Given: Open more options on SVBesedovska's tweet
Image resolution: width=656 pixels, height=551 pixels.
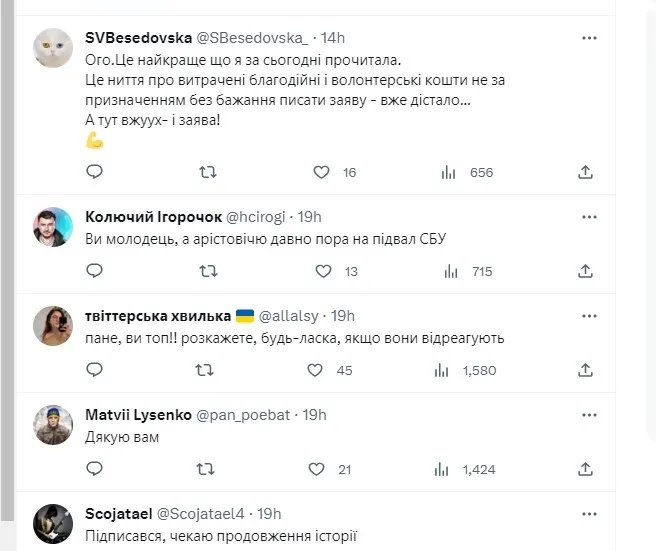Looking at the screenshot, I should (x=590, y=38).
